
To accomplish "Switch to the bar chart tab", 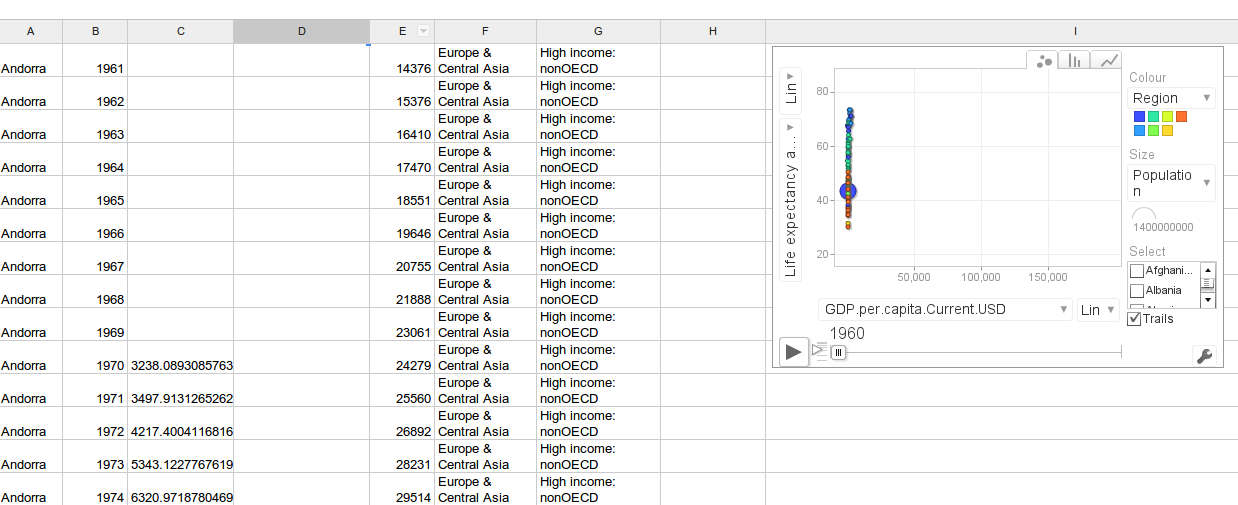I will (x=1075, y=60).
